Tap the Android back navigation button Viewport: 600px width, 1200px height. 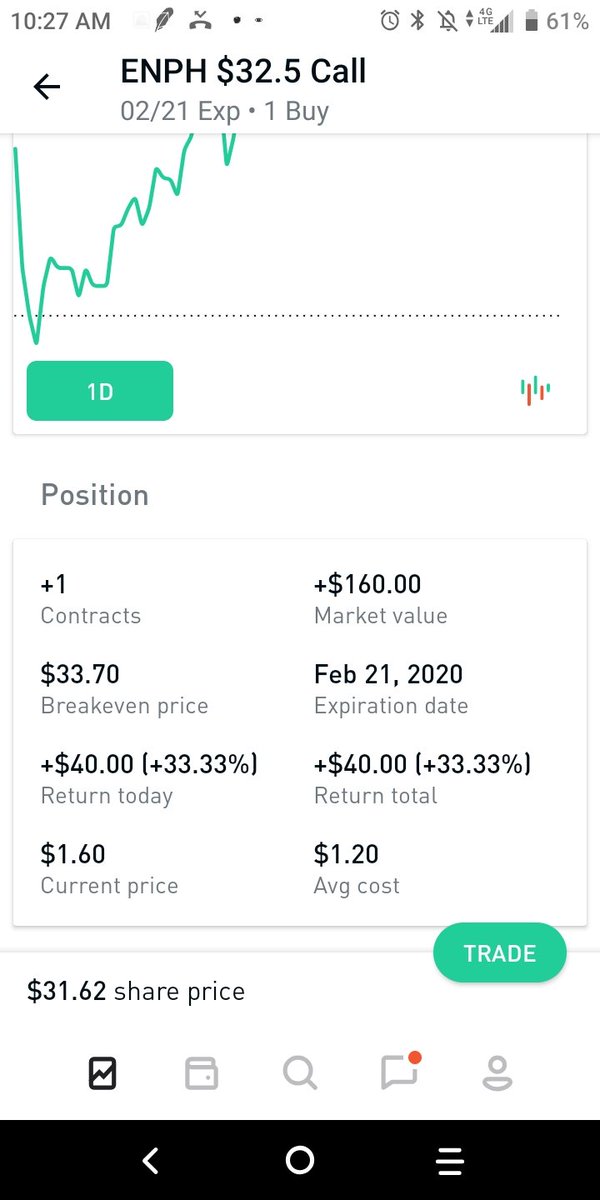[150, 1160]
